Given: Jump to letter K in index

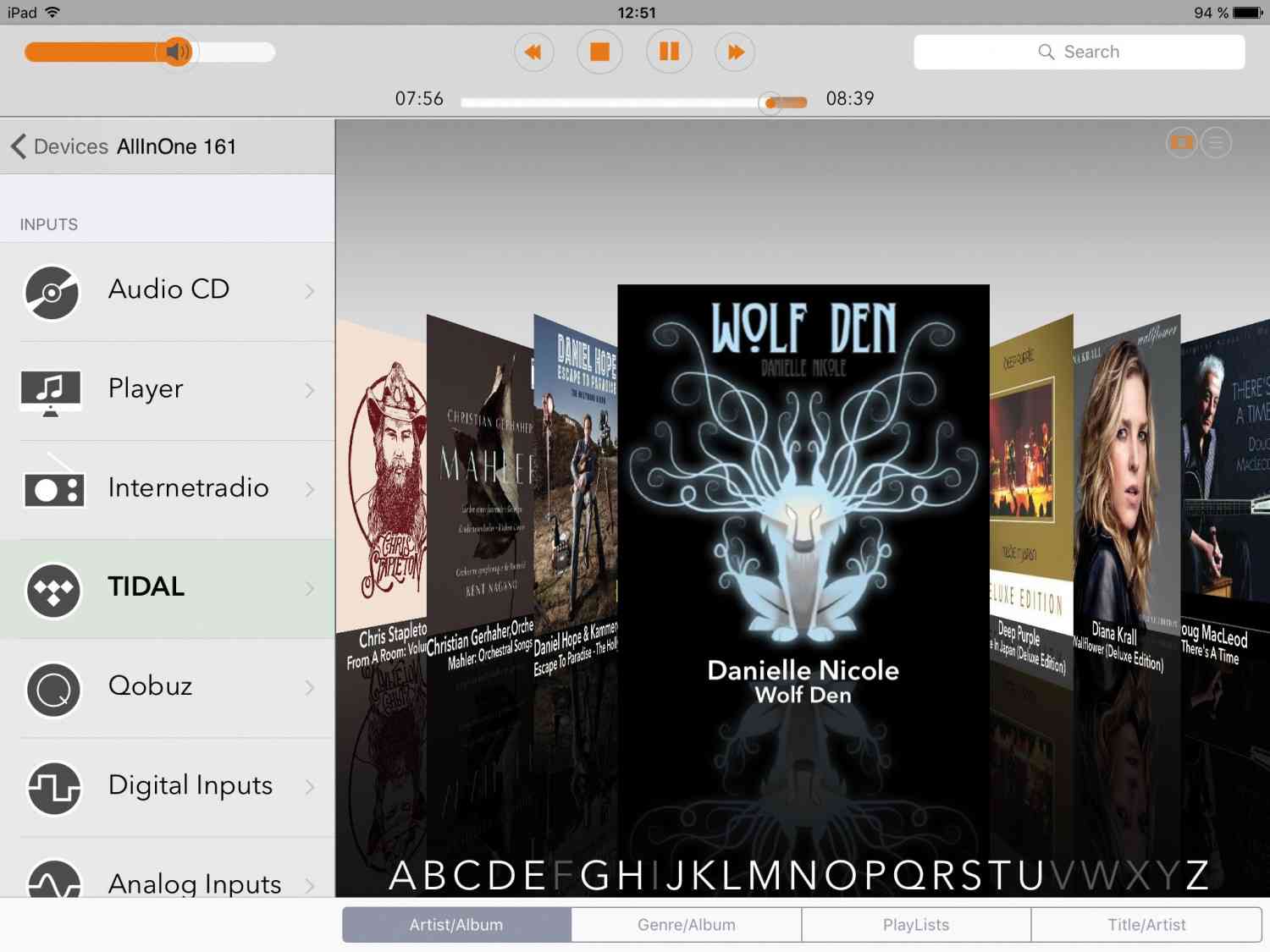Looking at the screenshot, I should click(706, 875).
